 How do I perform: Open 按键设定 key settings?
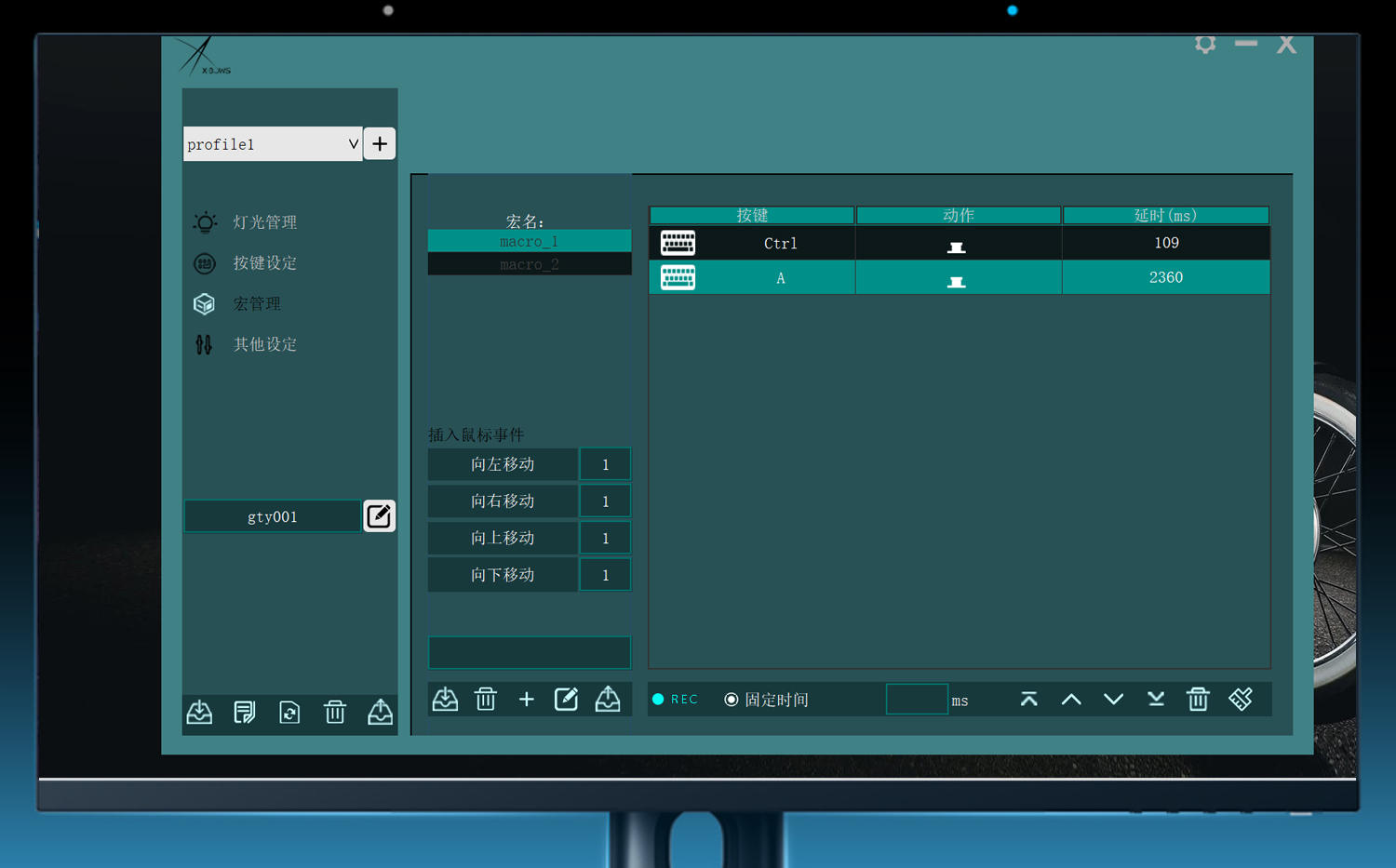(x=264, y=263)
